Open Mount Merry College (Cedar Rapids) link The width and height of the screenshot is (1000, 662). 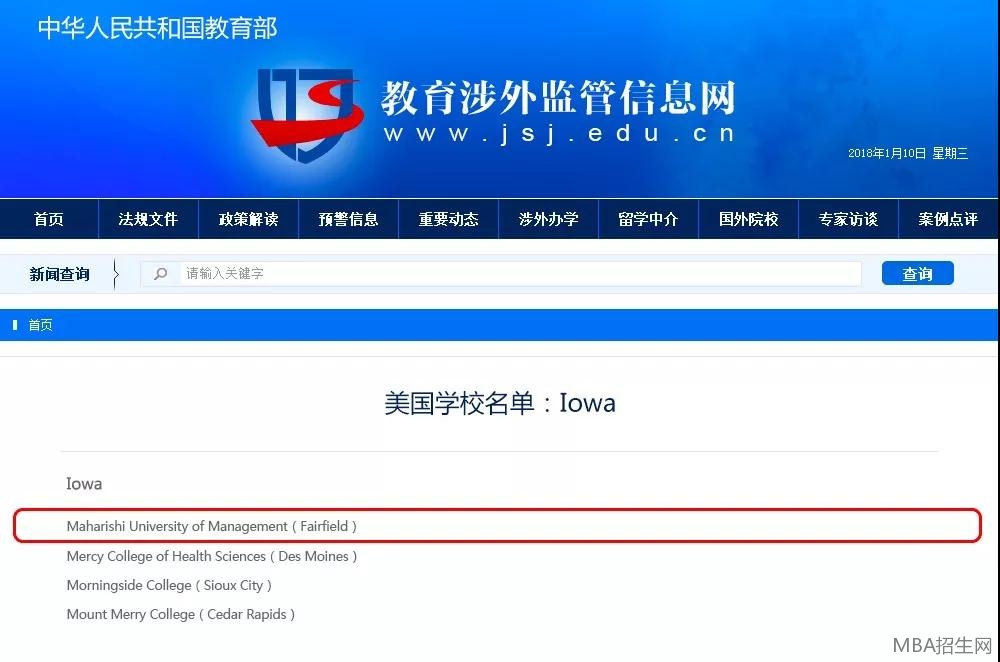180,614
